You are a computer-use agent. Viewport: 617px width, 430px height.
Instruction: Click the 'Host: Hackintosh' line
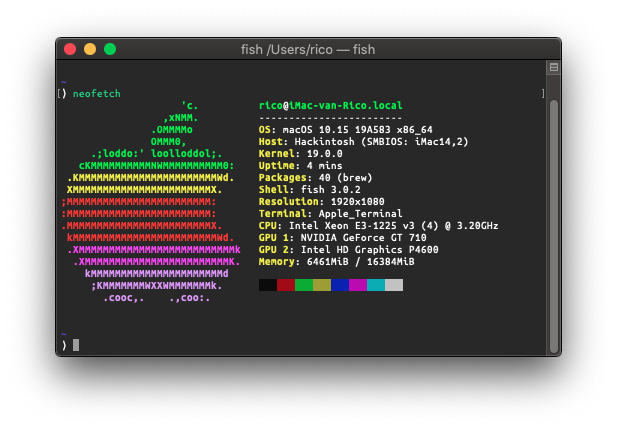[363, 142]
